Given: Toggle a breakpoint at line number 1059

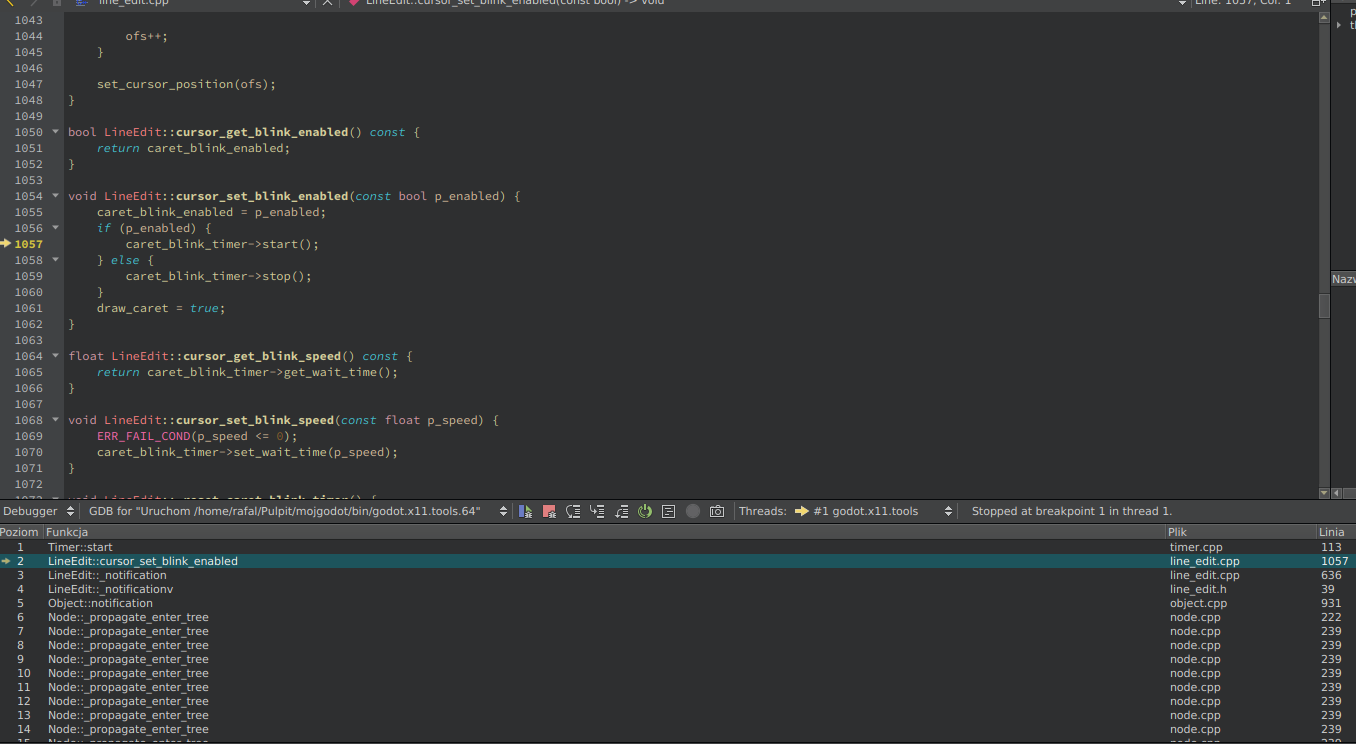Looking at the screenshot, I should point(28,276).
